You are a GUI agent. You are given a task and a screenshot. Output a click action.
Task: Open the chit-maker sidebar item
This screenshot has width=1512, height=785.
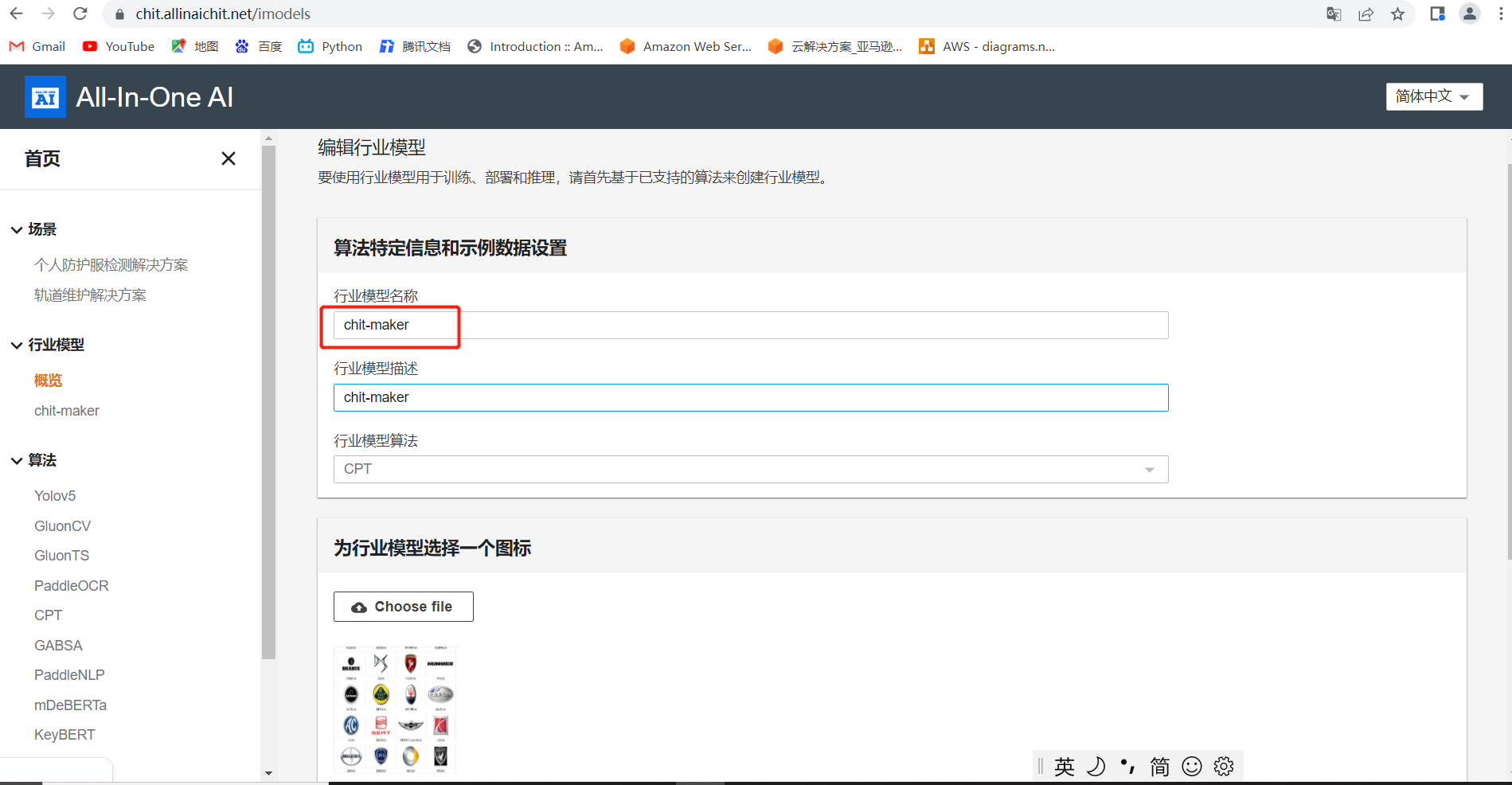67,411
